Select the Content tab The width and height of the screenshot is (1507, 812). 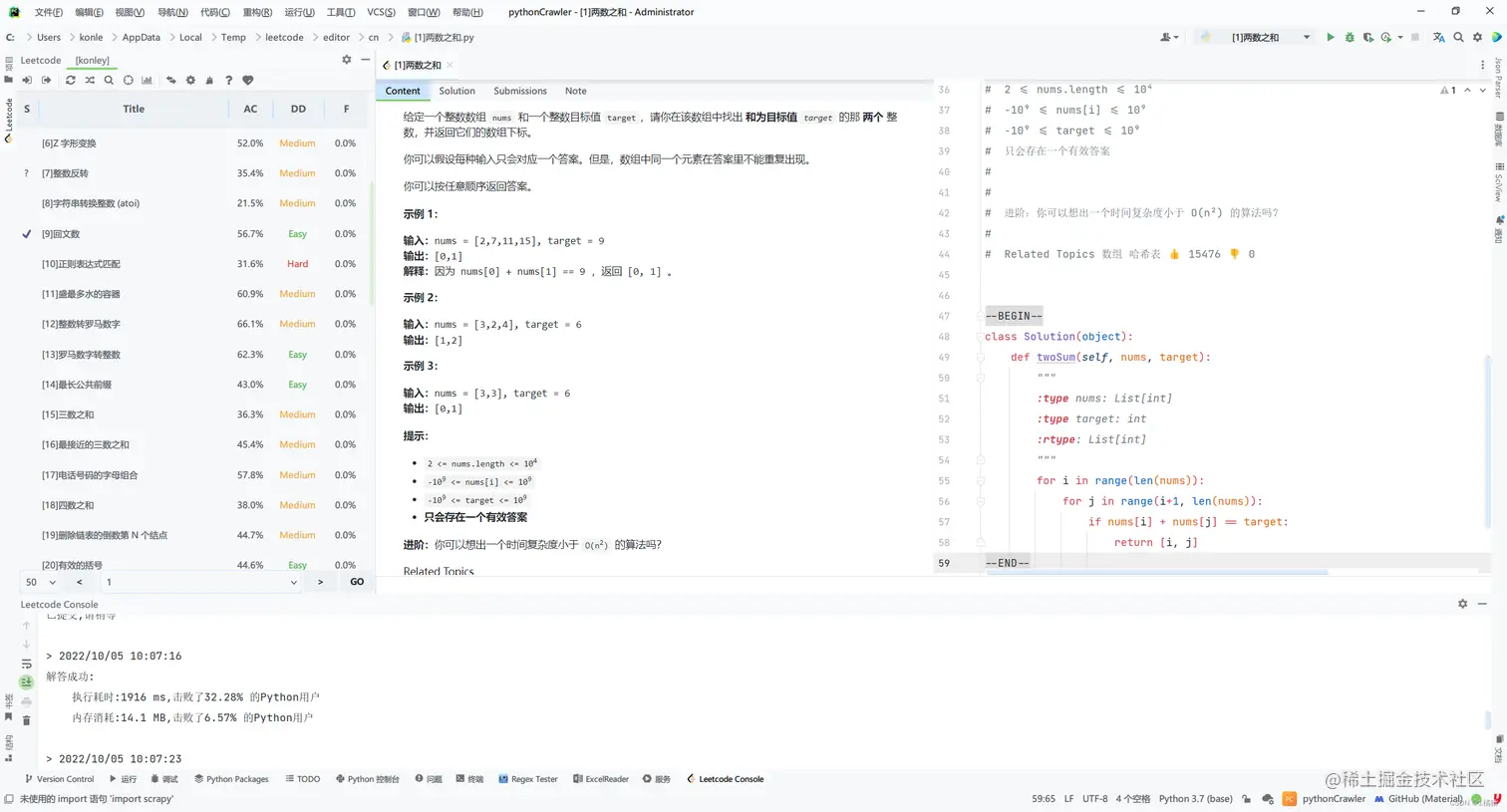[x=403, y=91]
